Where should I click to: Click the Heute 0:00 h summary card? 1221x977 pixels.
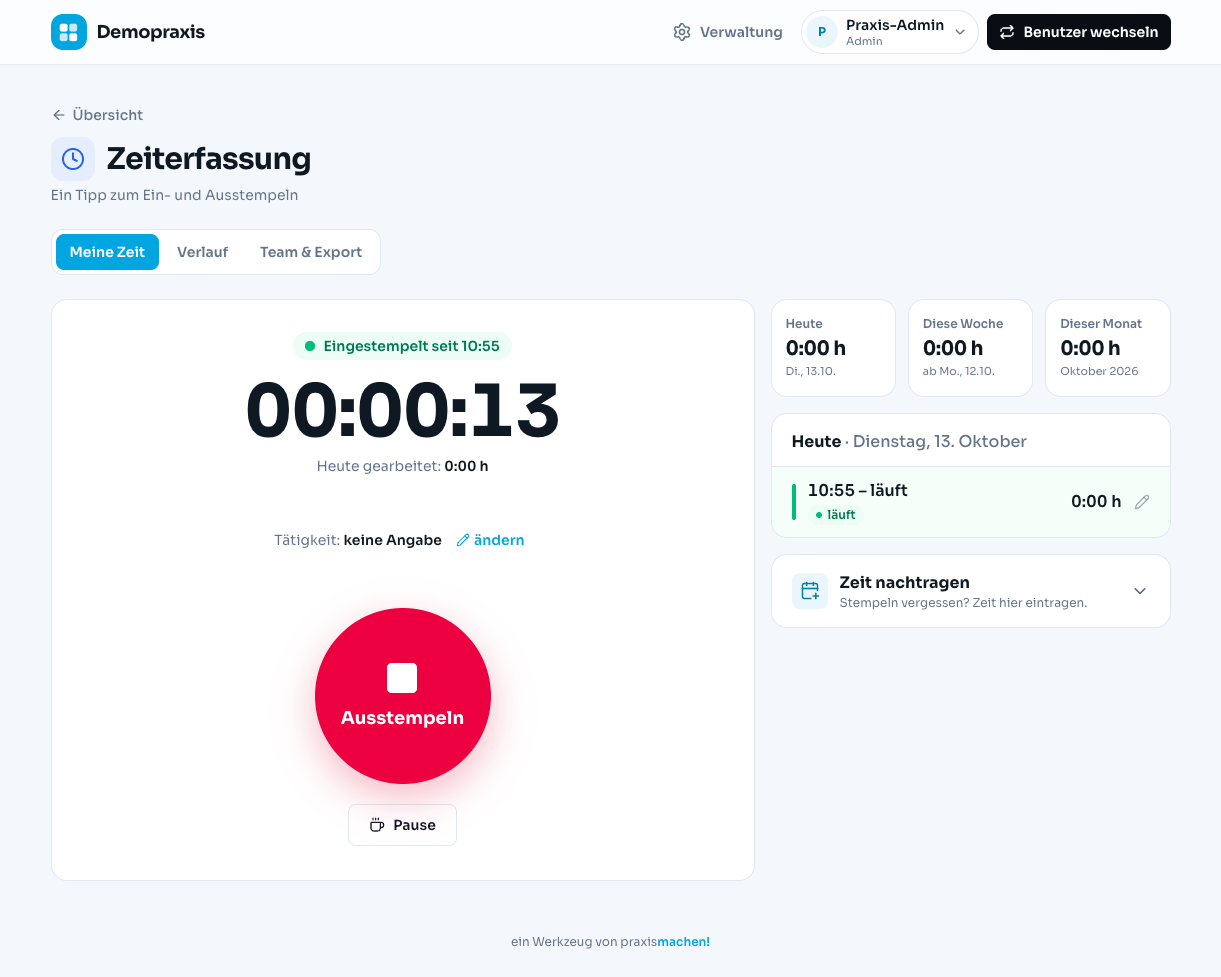point(834,348)
